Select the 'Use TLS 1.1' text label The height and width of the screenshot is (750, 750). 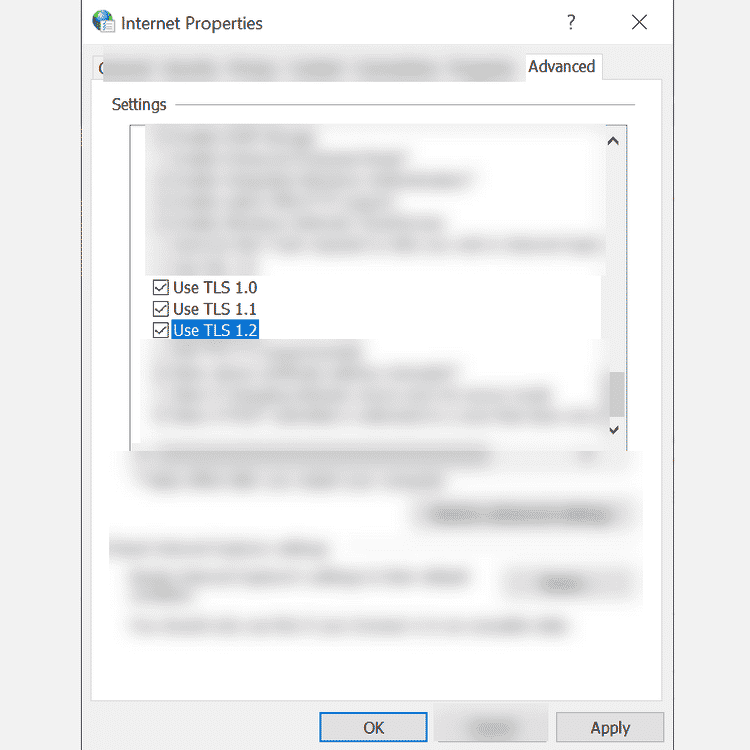(215, 309)
